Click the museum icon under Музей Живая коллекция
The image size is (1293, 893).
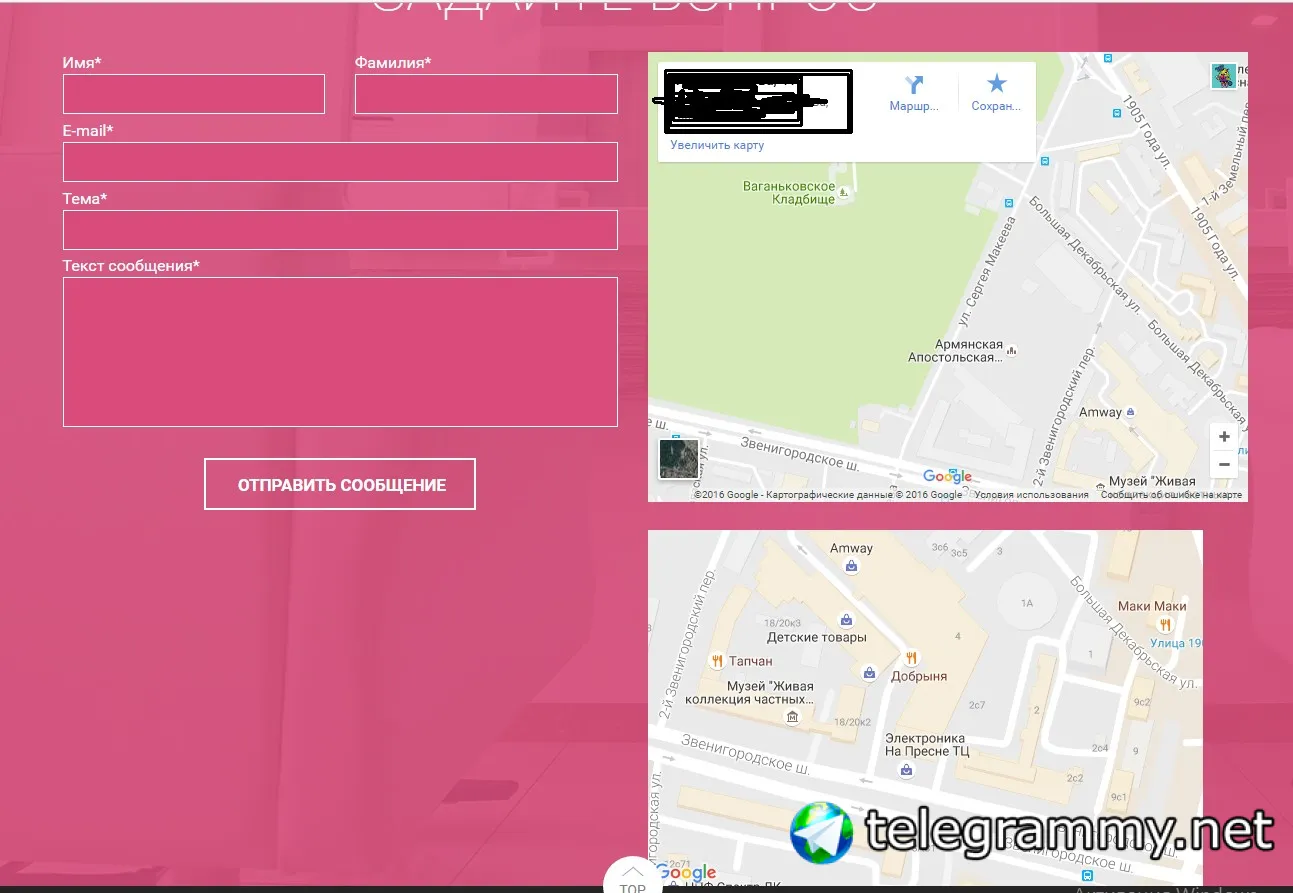793,717
